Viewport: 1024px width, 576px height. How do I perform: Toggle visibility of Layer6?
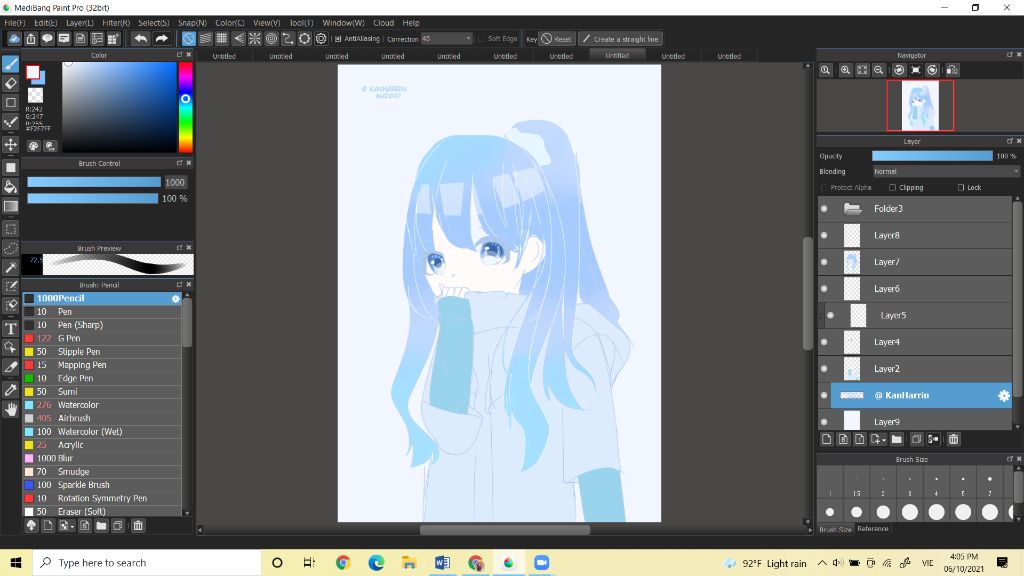pos(824,289)
